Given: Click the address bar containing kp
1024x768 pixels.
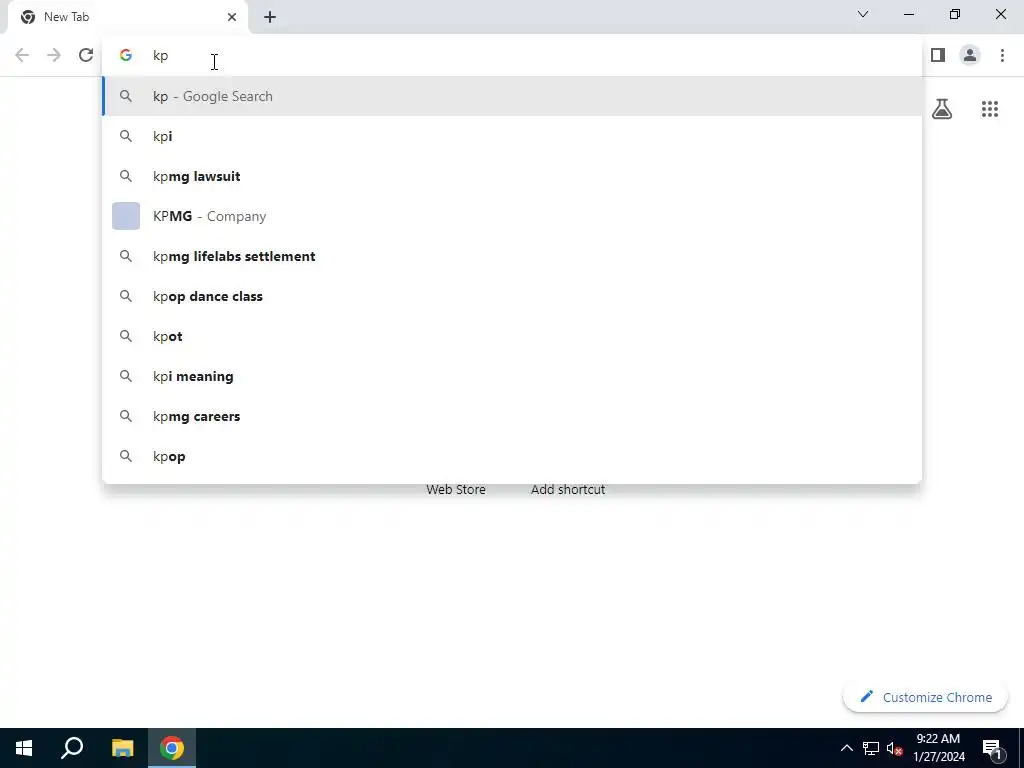Looking at the screenshot, I should click(512, 56).
